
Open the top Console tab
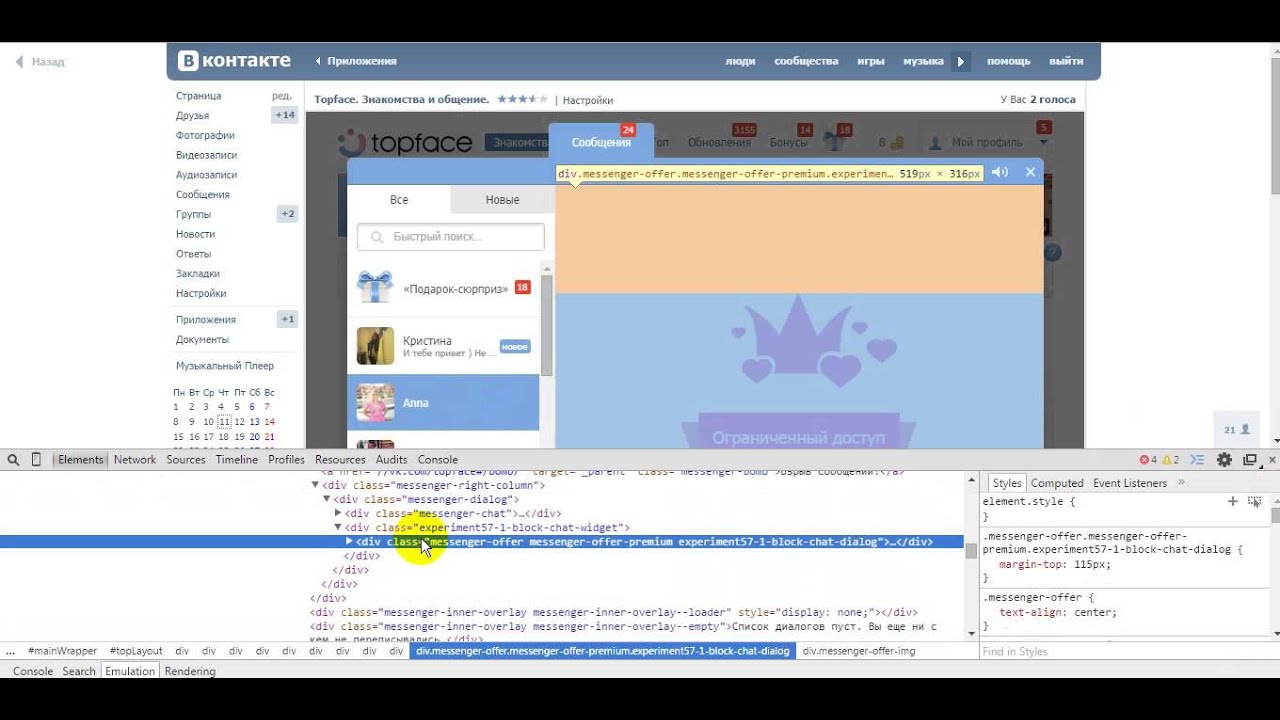point(438,460)
